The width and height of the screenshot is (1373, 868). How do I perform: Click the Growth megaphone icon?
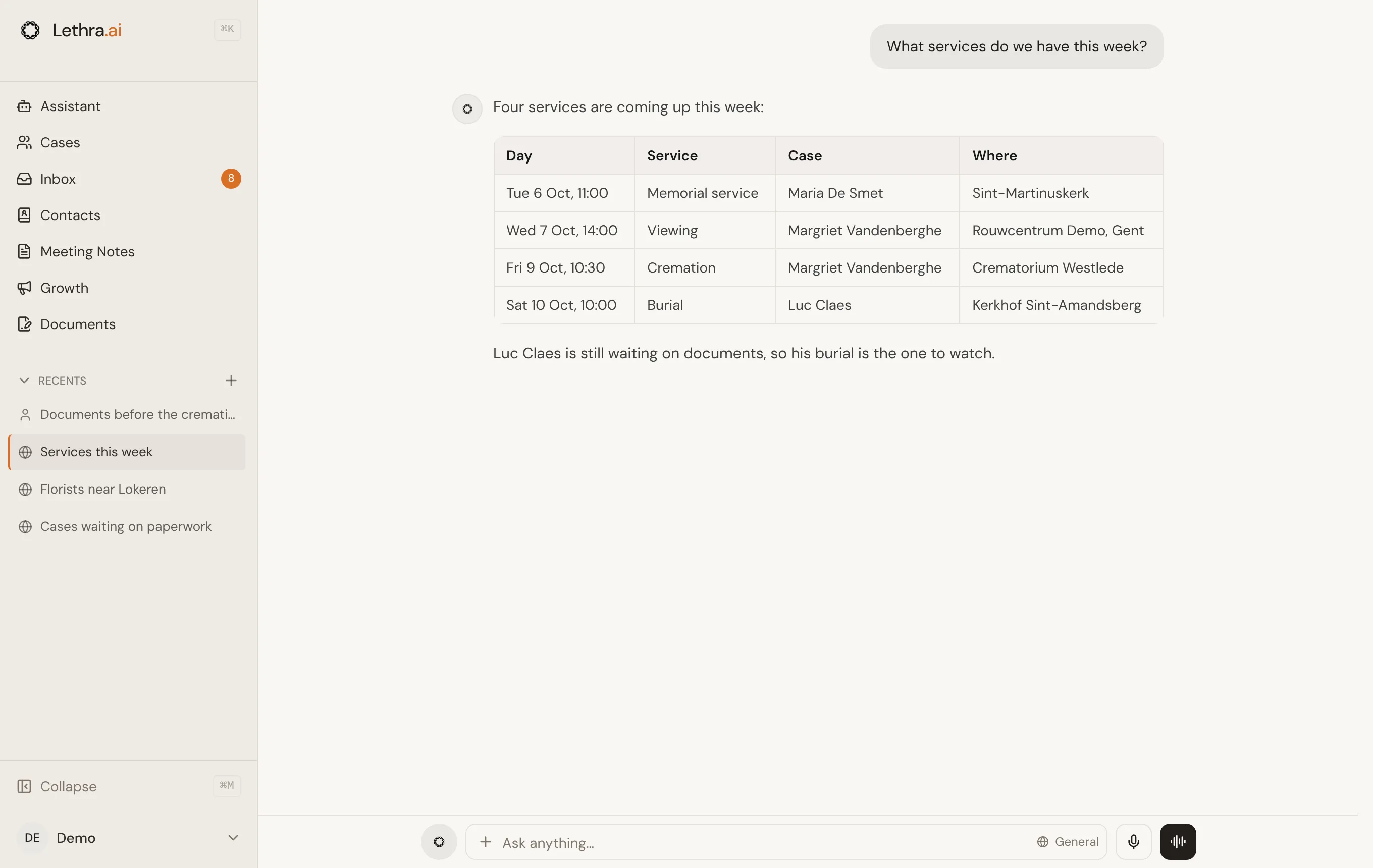click(24, 288)
